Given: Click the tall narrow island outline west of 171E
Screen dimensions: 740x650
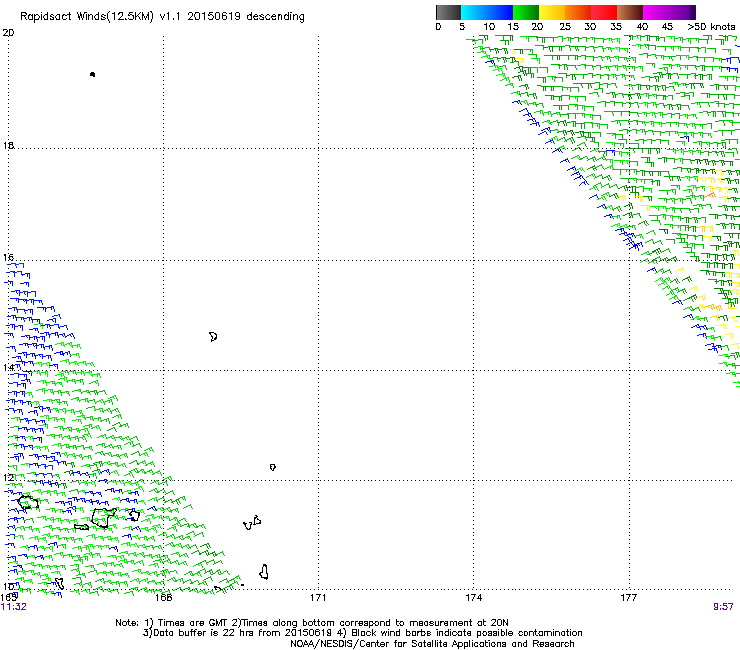Looking at the screenshot, I should 264,572.
